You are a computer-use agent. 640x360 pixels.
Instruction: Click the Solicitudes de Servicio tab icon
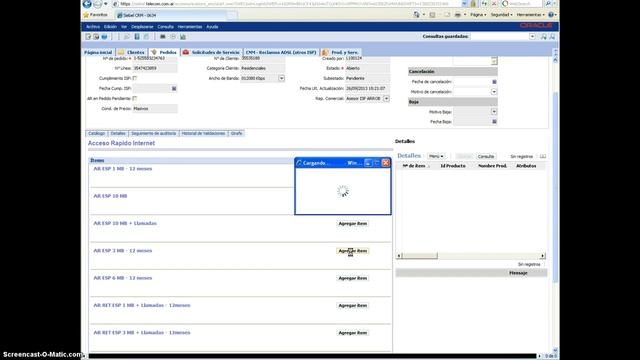(x=186, y=52)
